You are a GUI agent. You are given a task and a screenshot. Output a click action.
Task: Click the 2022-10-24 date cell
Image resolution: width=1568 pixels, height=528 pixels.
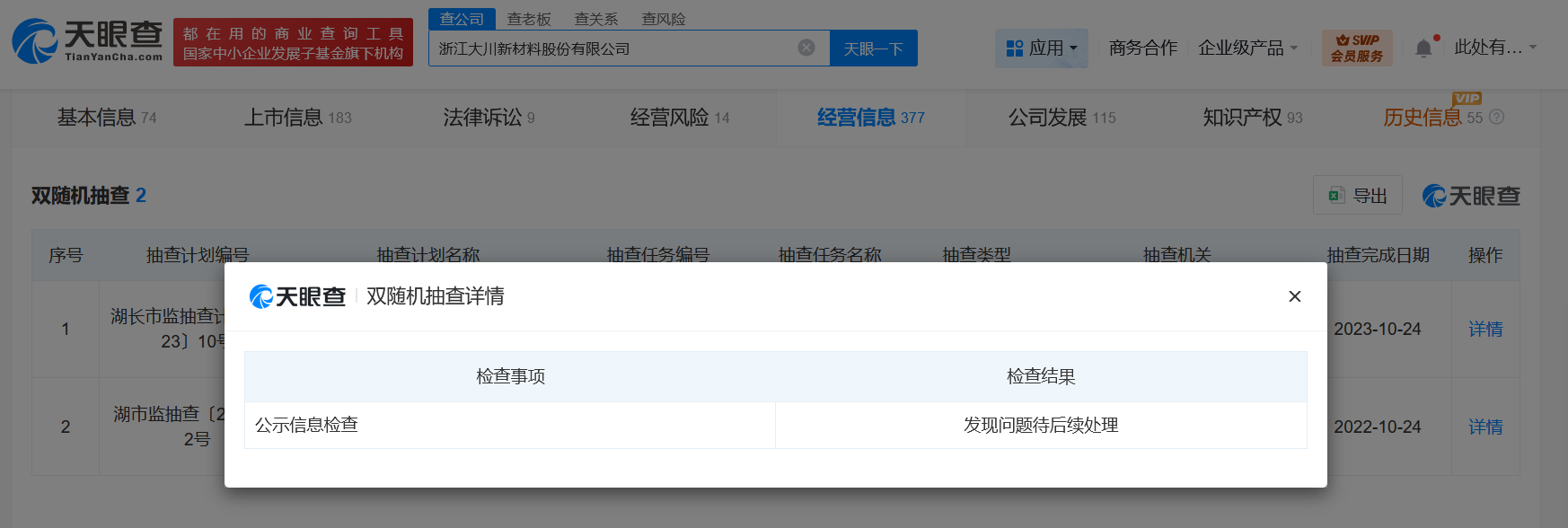click(1377, 427)
